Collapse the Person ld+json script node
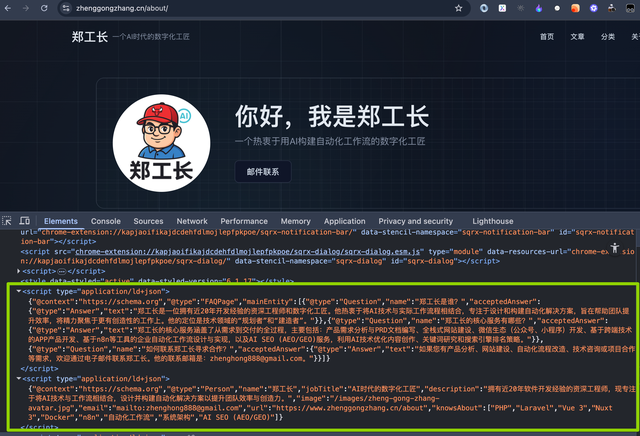The width and height of the screenshot is (640, 436). (18, 379)
